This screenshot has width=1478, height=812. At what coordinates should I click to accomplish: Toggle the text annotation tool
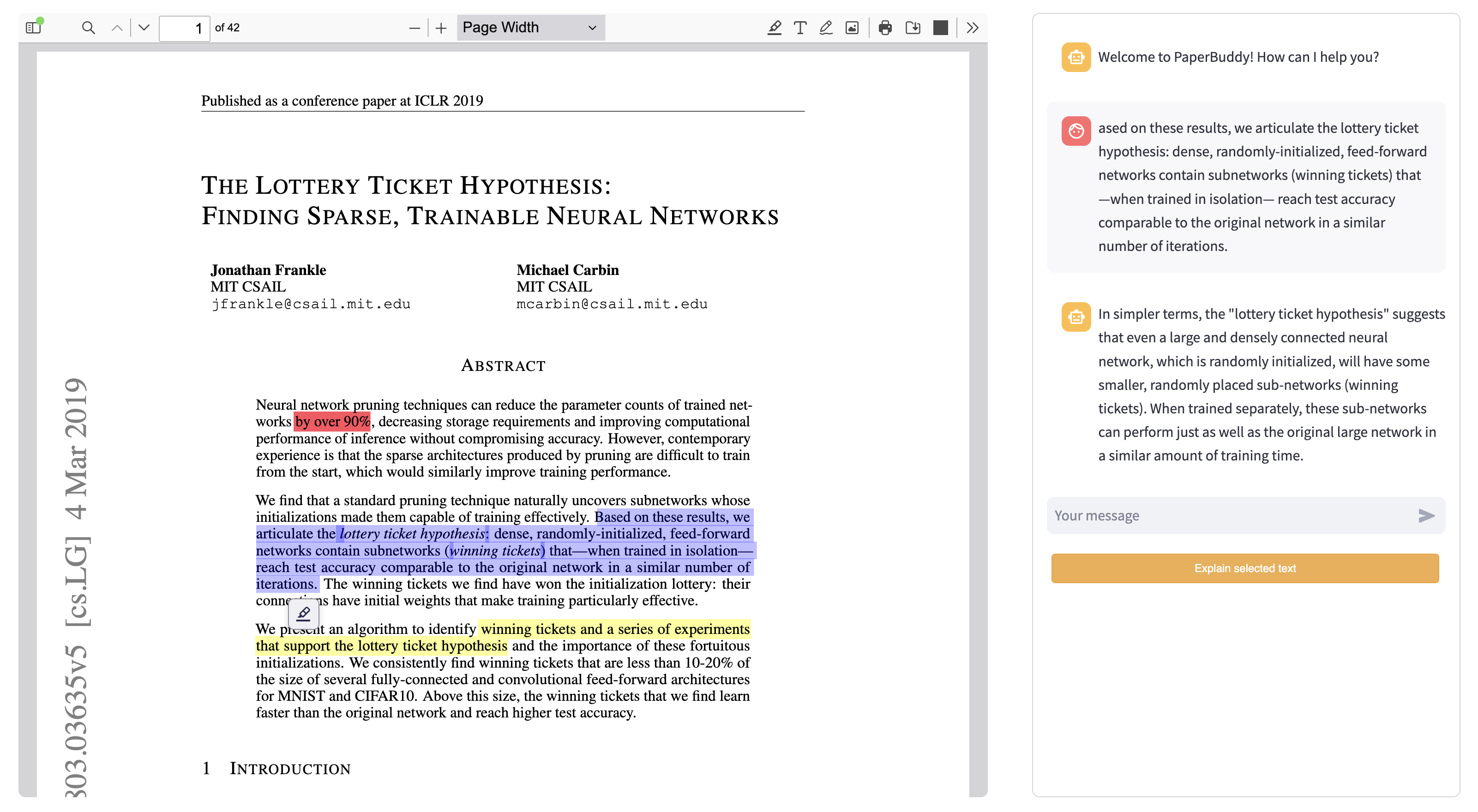click(x=800, y=27)
